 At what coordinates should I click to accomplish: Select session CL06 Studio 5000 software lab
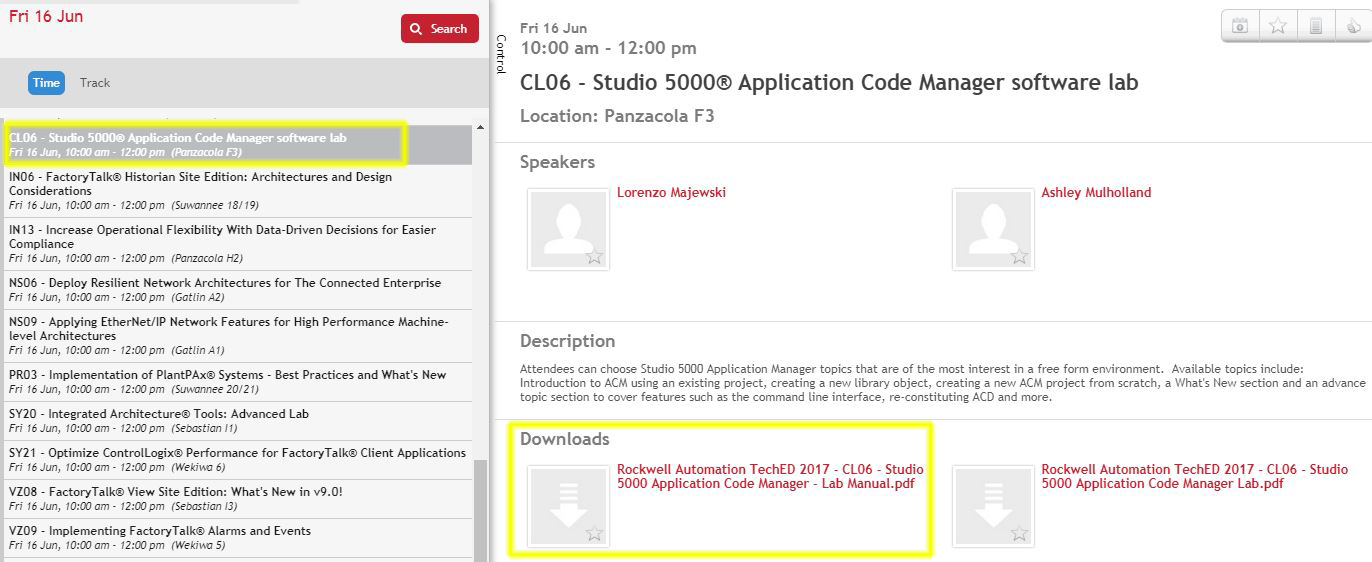pyautogui.click(x=238, y=145)
